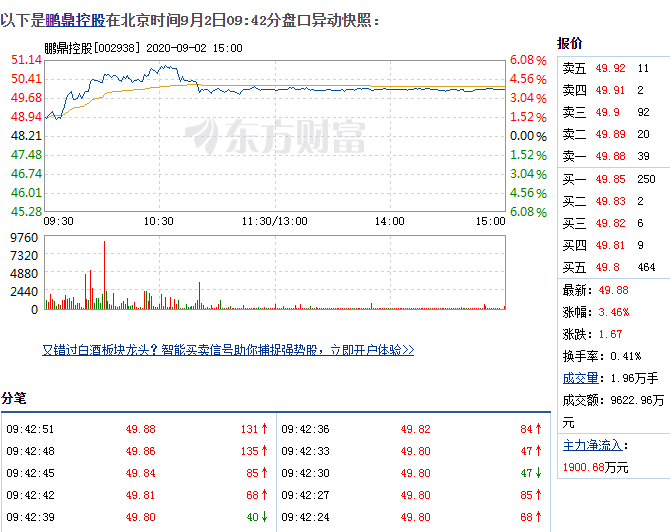670x532 pixels.
Task: Click the 最新 49.88 latest price value
Action: tap(614, 291)
